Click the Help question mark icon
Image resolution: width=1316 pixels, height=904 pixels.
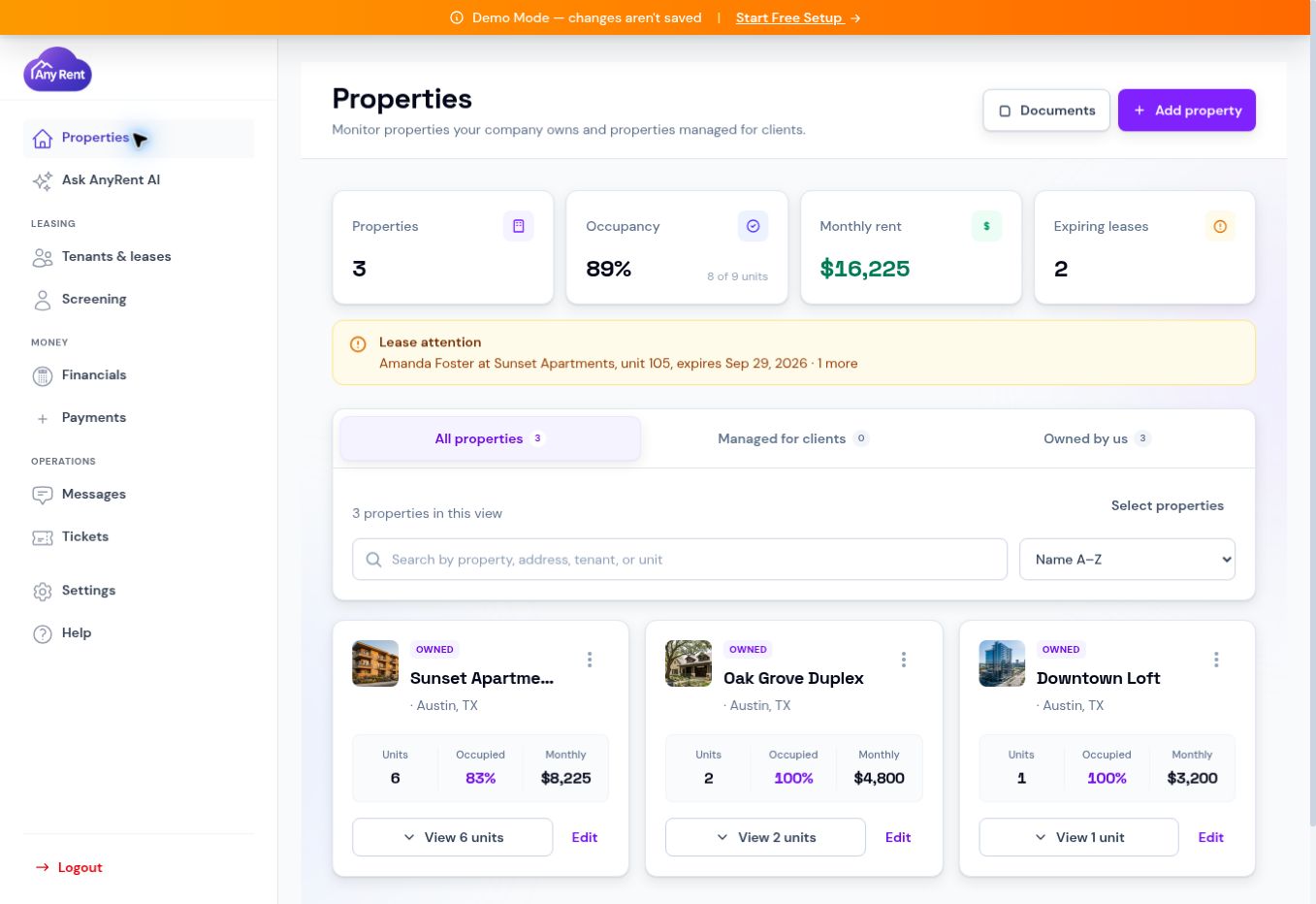coord(43,633)
